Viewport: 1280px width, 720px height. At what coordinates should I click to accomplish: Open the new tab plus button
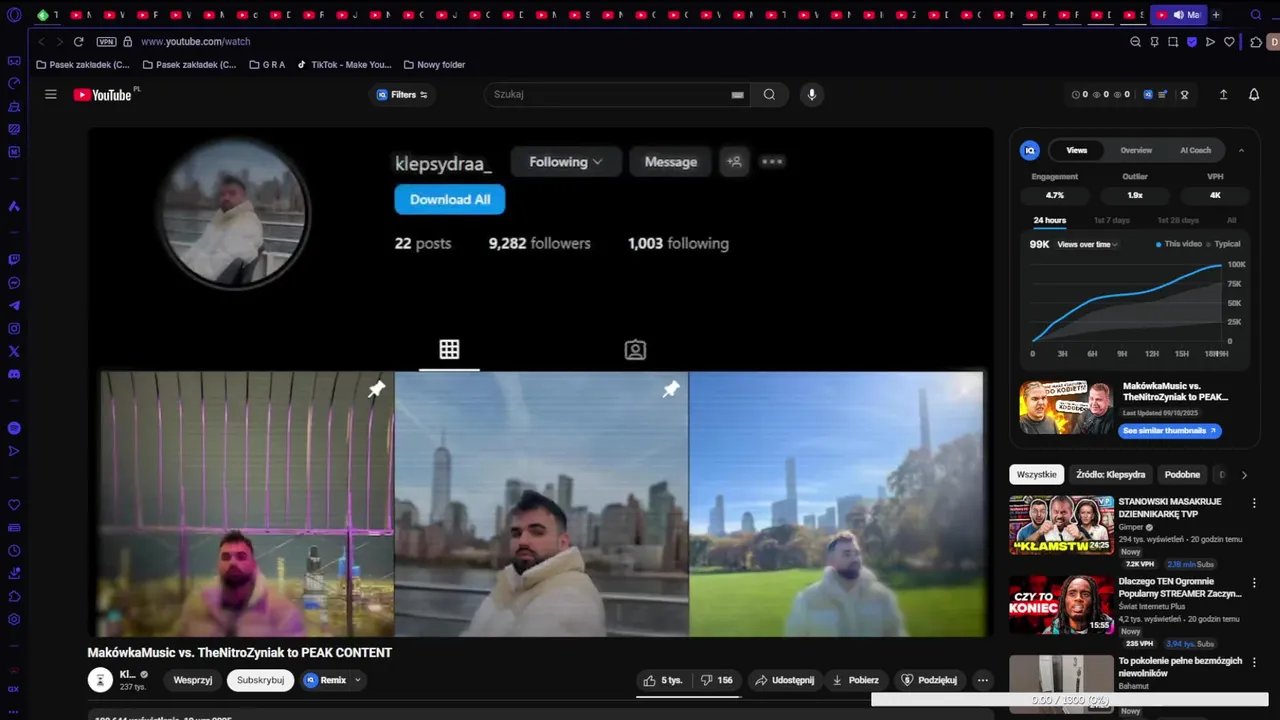1216,15
